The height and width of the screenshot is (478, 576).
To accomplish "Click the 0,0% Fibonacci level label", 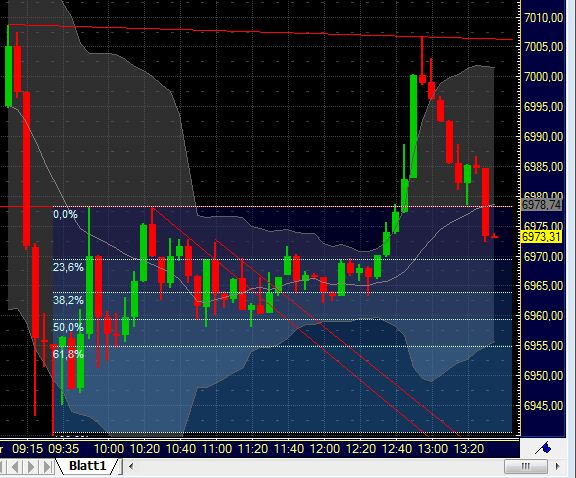I will 65,214.
